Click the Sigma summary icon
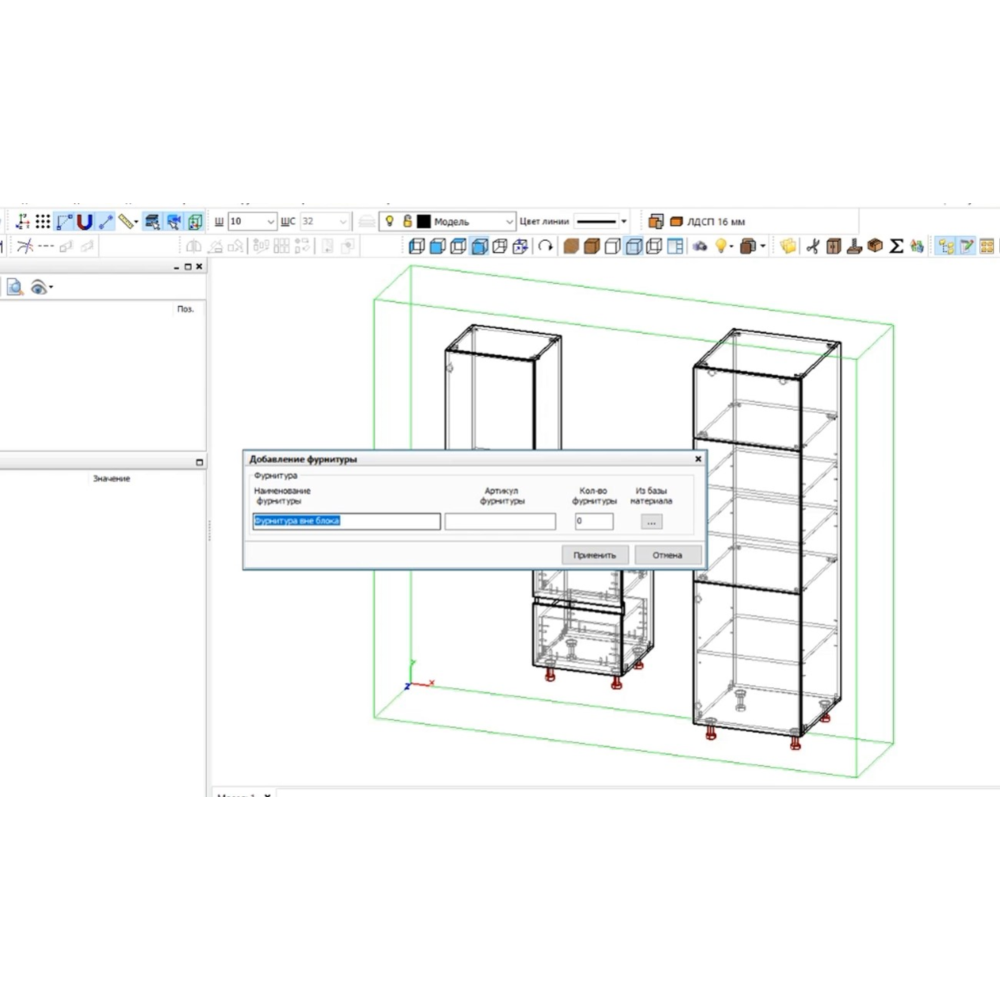 pos(896,246)
